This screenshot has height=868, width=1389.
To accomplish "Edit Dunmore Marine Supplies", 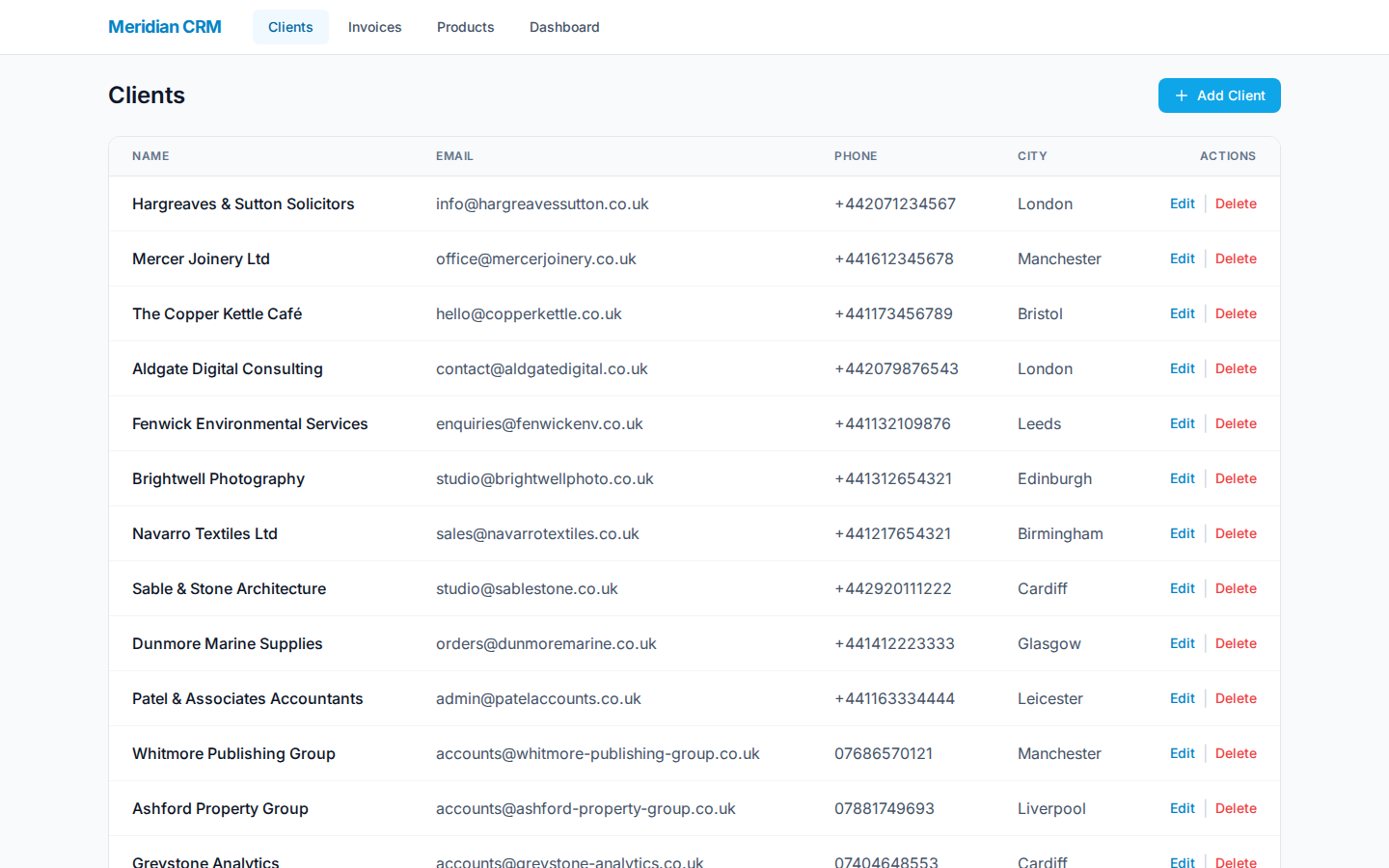I will 1182,643.
